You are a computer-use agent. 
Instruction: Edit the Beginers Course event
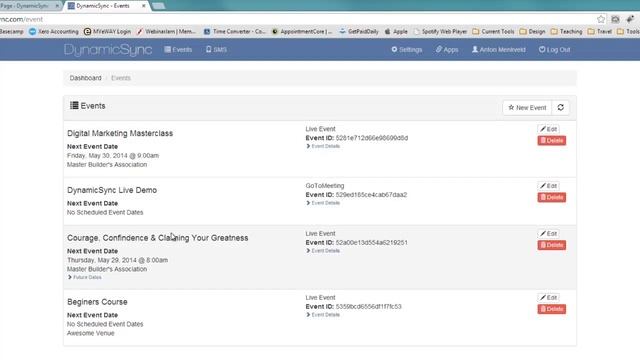click(548, 298)
